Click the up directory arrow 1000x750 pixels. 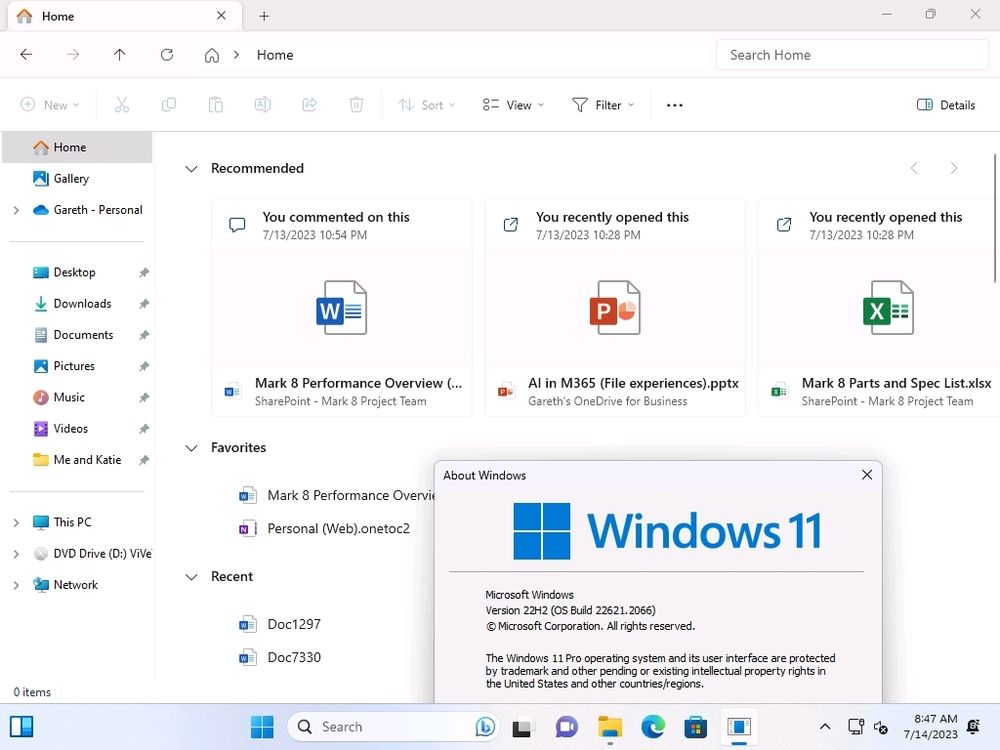[119, 55]
